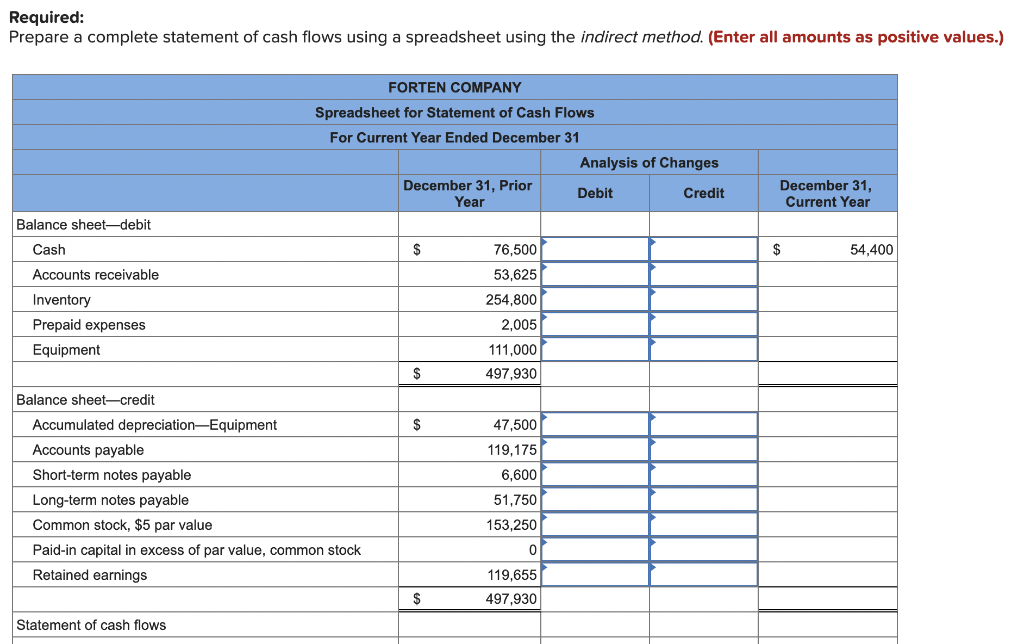Open the triangle indicator on Equipment Debit cell
This screenshot has height=644, width=1024.
coord(546,343)
